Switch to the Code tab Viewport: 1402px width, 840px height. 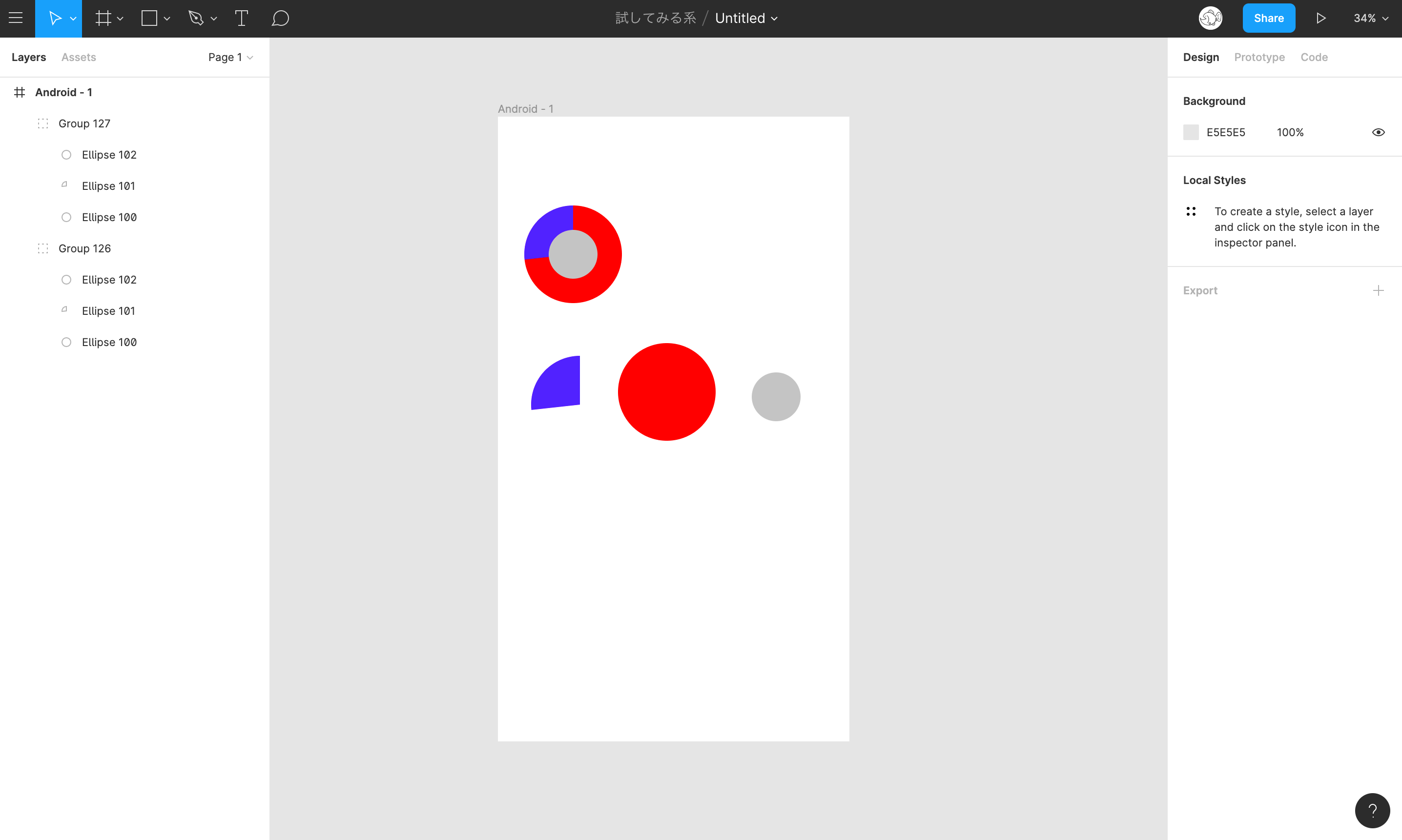1313,57
